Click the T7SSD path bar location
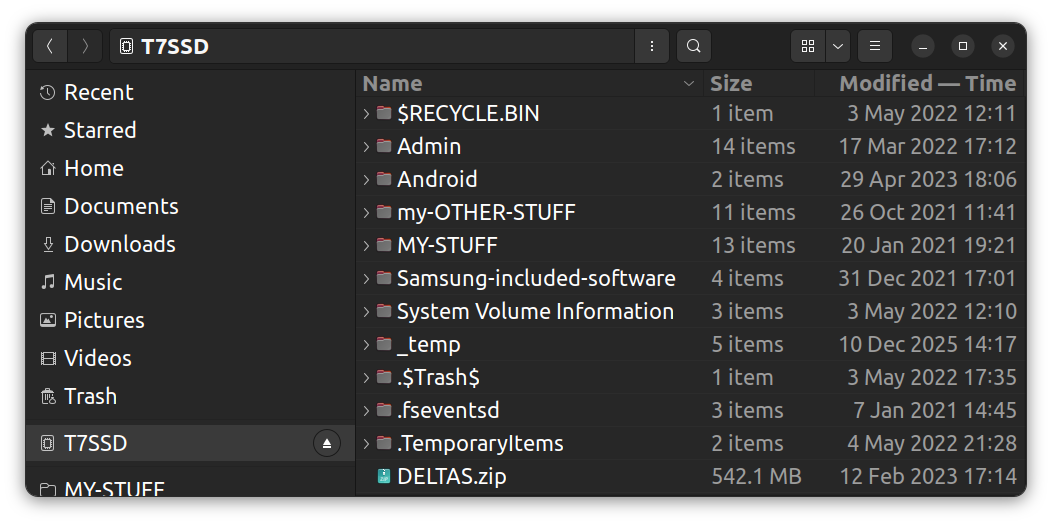1052x525 pixels. tap(174, 46)
